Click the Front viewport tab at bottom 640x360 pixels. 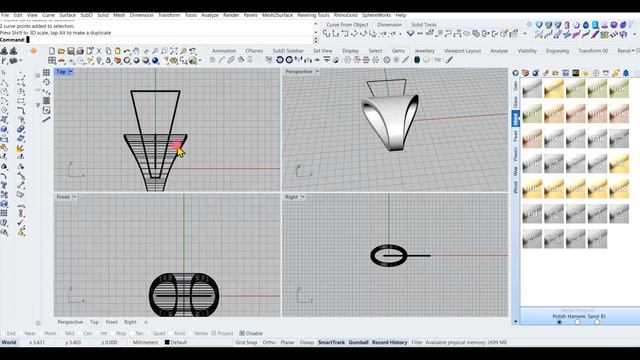pos(111,322)
